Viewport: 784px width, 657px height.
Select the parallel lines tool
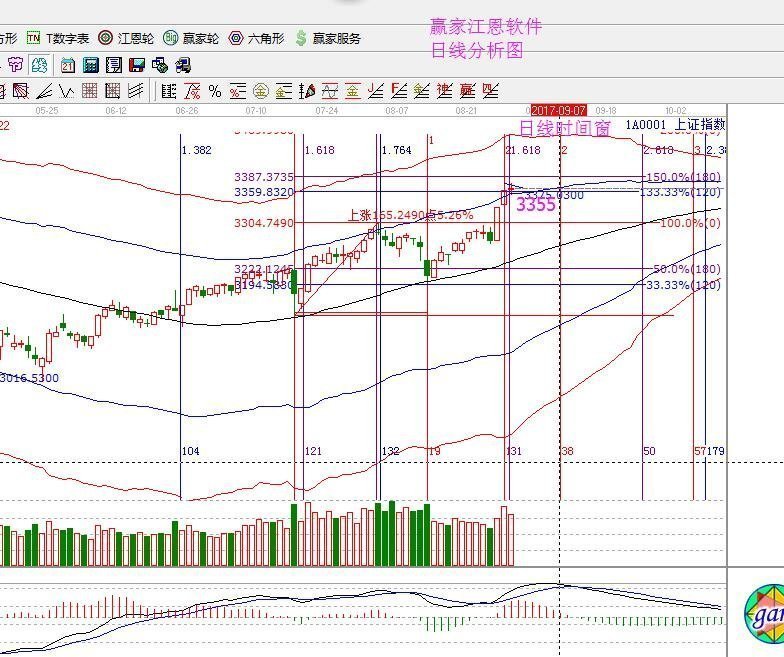point(136,91)
